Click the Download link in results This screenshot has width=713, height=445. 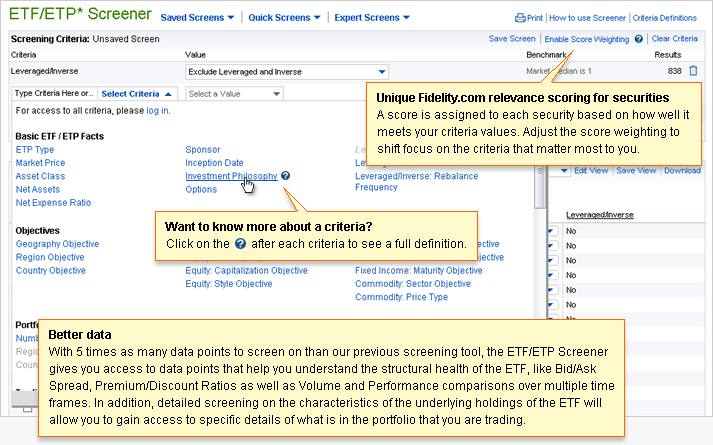coord(682,171)
